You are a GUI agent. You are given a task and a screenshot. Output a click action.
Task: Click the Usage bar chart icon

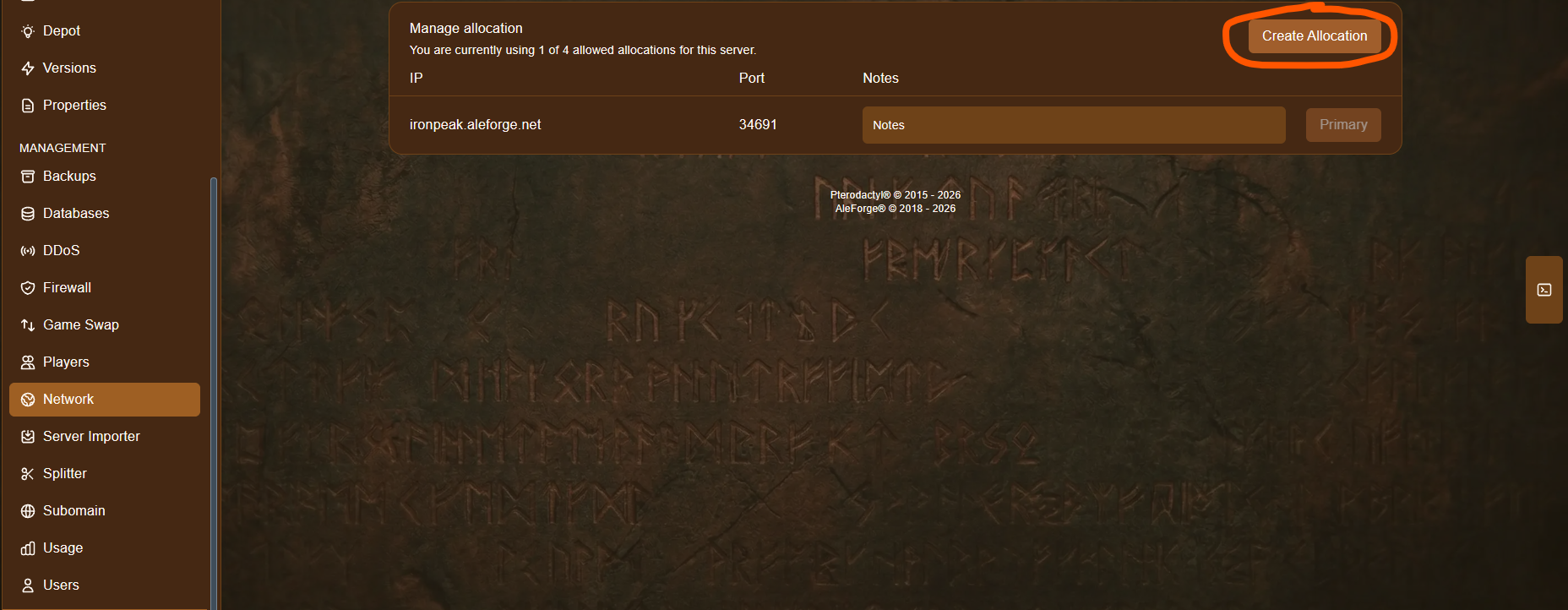(28, 548)
